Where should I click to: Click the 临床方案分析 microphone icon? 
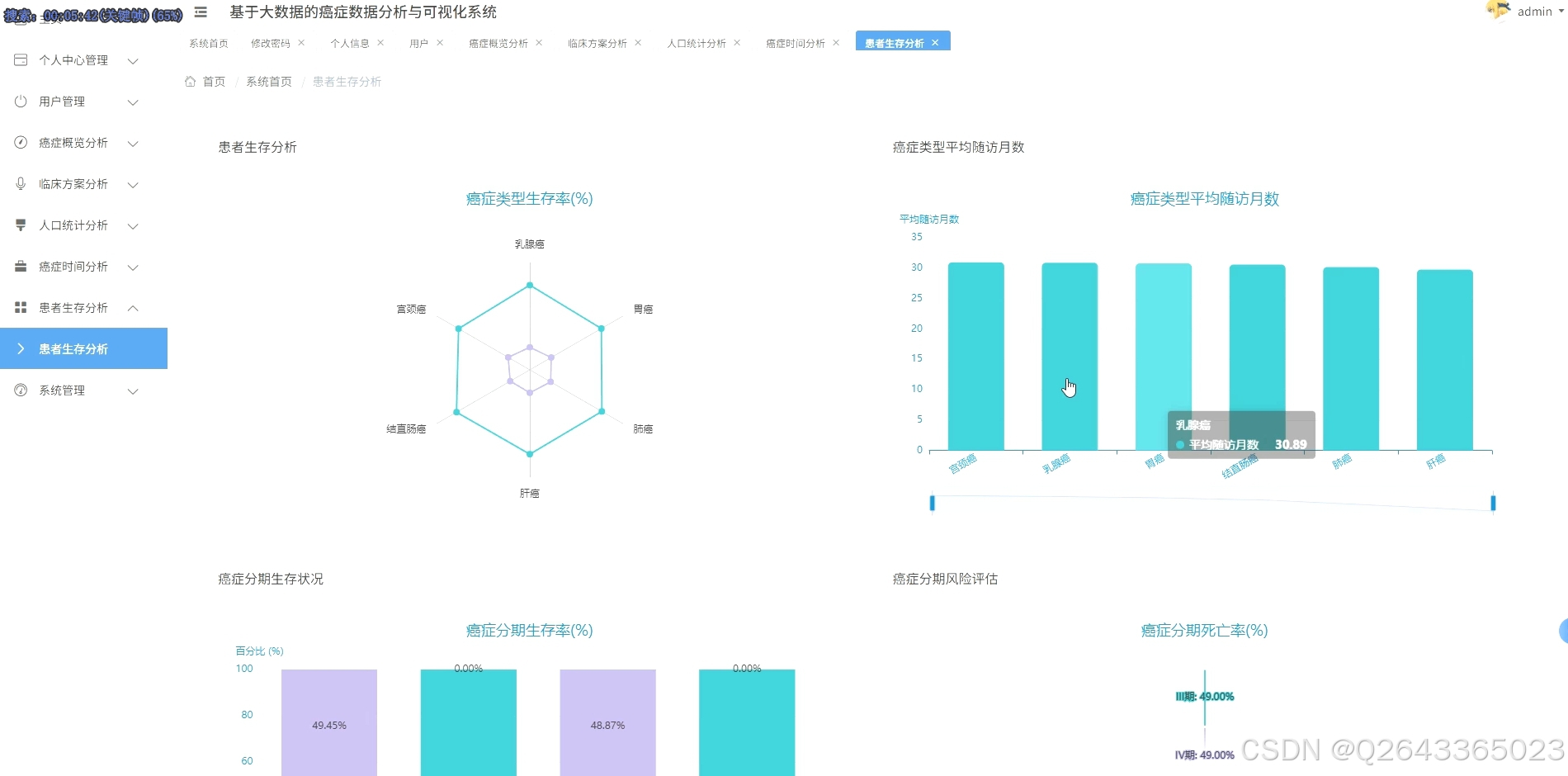[x=21, y=183]
